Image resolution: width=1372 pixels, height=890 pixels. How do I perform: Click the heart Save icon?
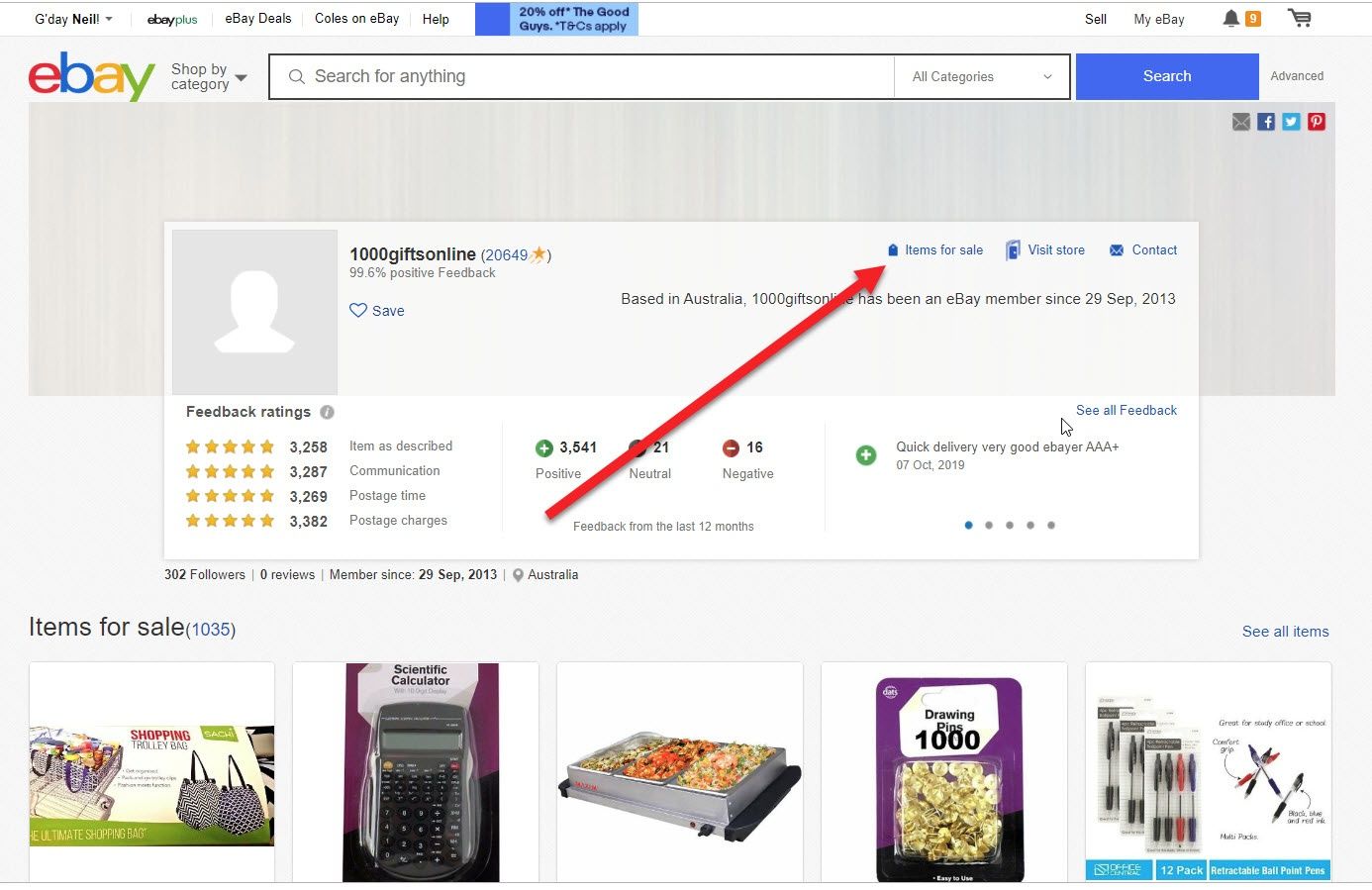click(358, 310)
